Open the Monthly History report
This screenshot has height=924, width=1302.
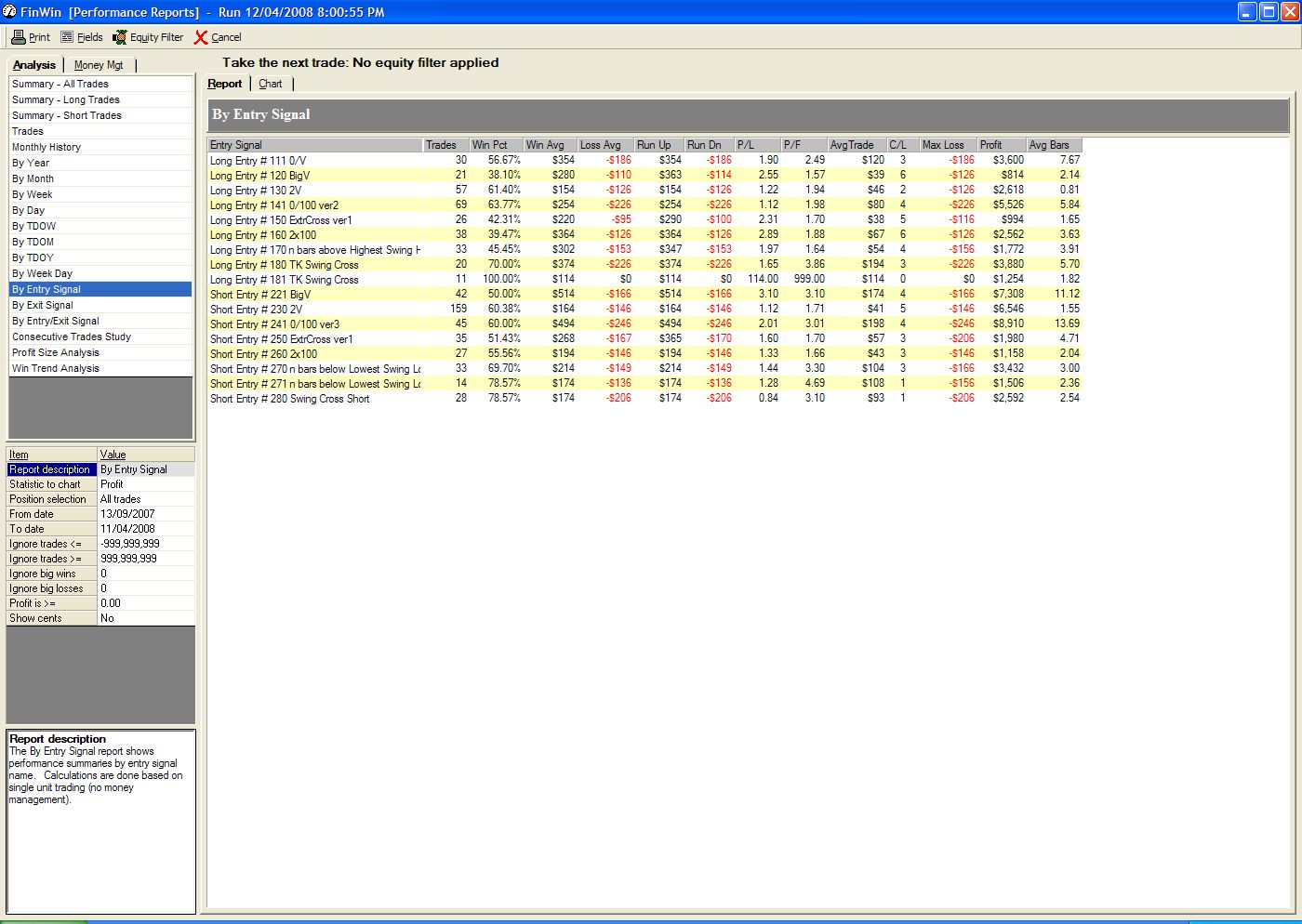[x=46, y=147]
